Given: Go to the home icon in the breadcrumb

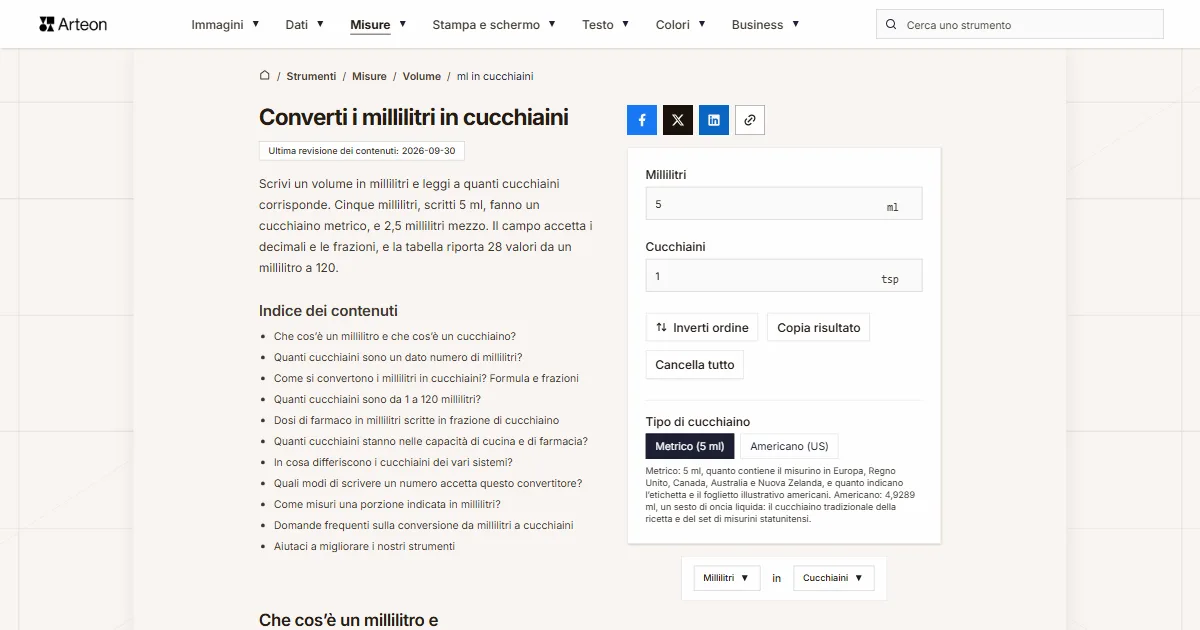Looking at the screenshot, I should (x=265, y=76).
